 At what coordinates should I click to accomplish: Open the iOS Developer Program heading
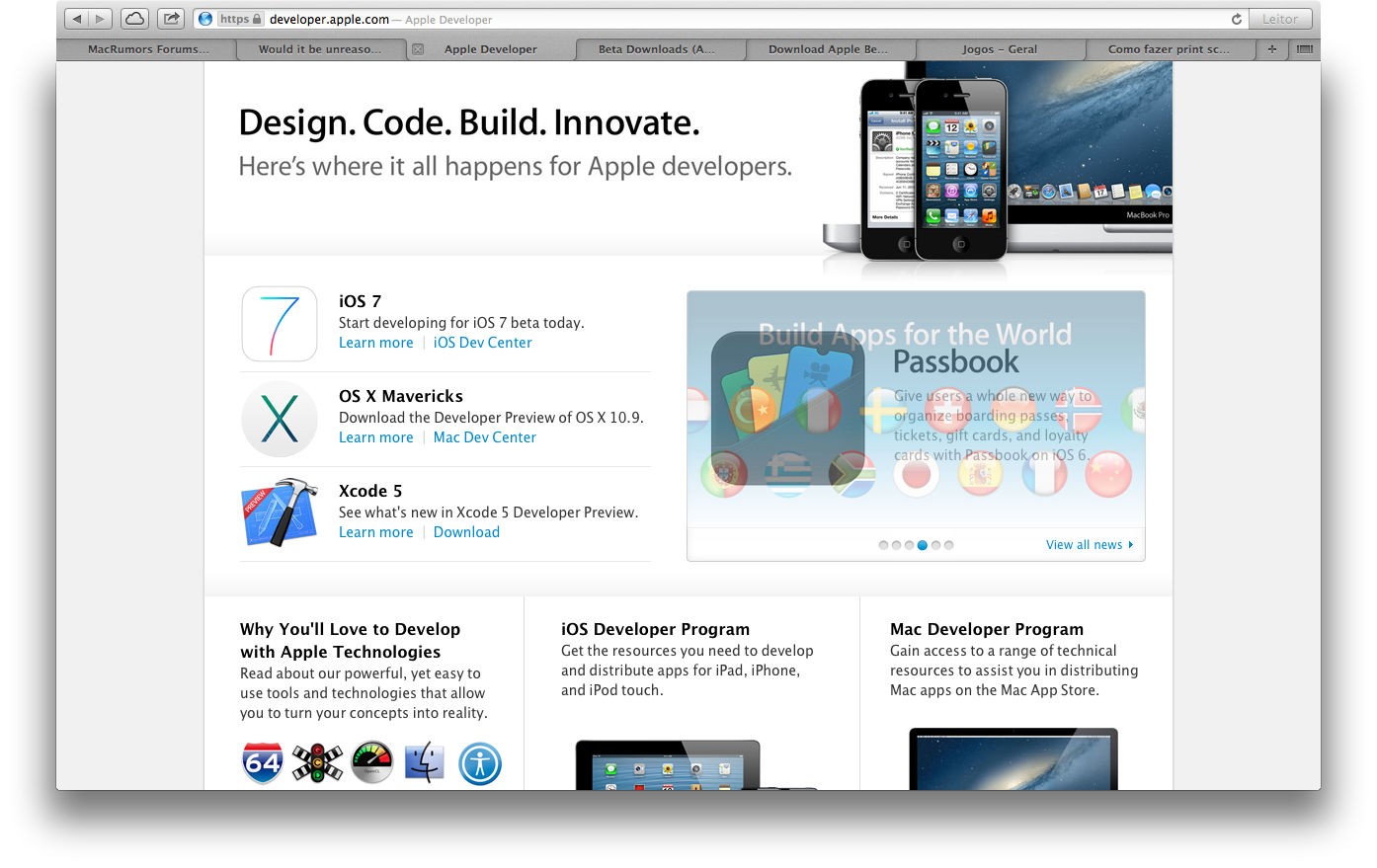click(x=655, y=629)
